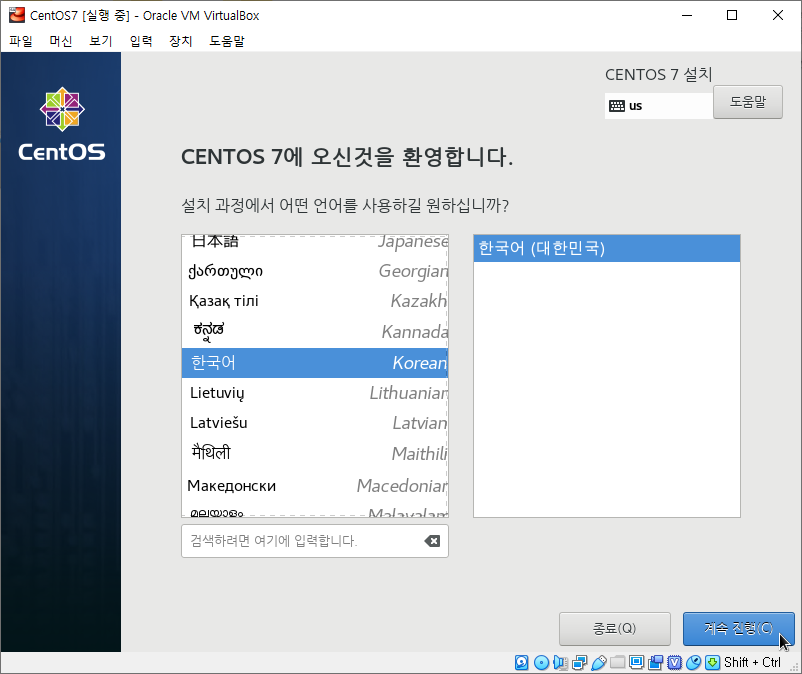Open the 장치 menu
Viewport: 802px width, 674px height.
tap(181, 41)
